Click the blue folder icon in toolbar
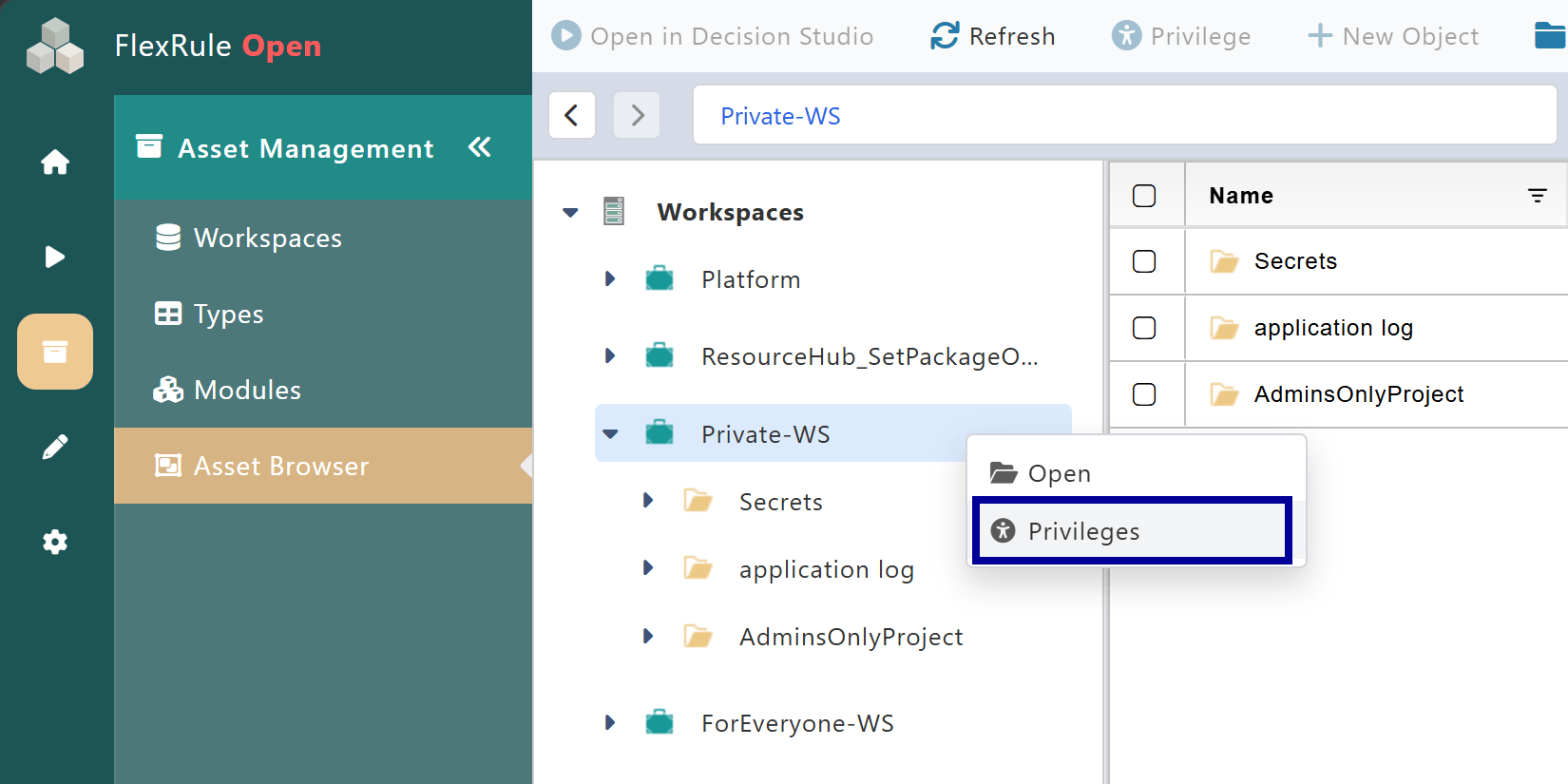The height and width of the screenshot is (784, 1568). [1551, 35]
